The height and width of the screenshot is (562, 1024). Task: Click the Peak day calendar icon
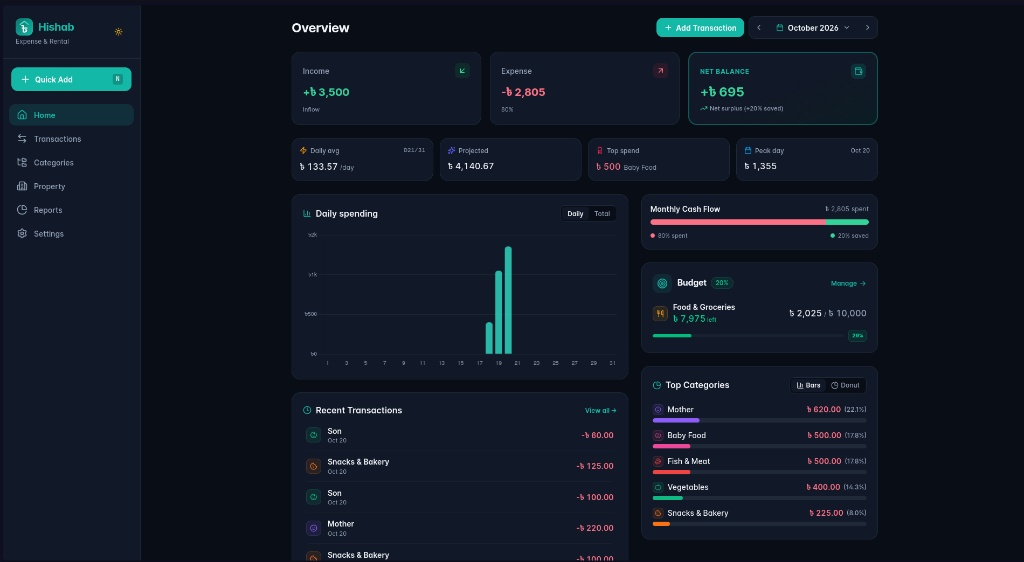(x=748, y=150)
